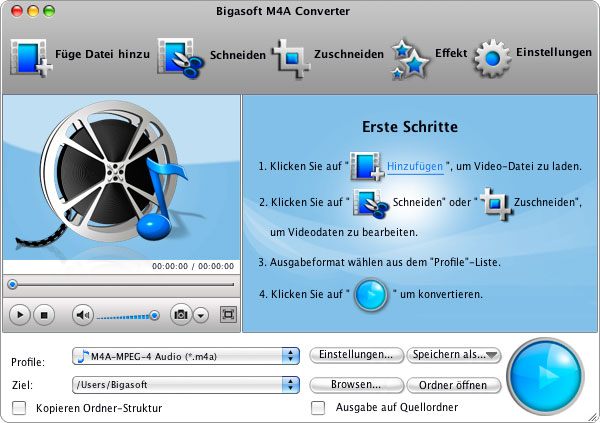
Task: Open the Ziel destination combo box
Action: (x=186, y=385)
